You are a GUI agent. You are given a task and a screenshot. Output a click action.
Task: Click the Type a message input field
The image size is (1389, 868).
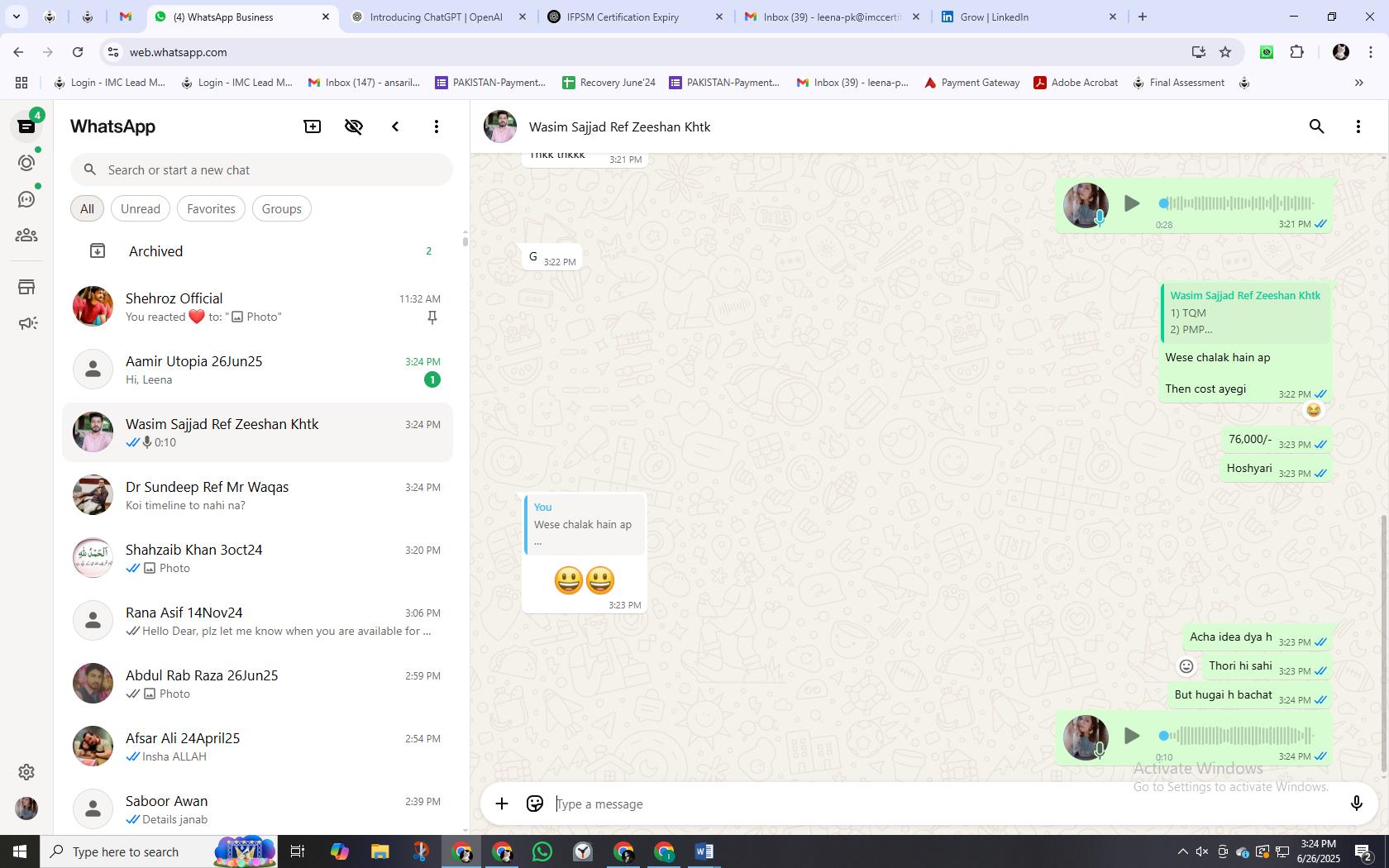[x=943, y=804]
